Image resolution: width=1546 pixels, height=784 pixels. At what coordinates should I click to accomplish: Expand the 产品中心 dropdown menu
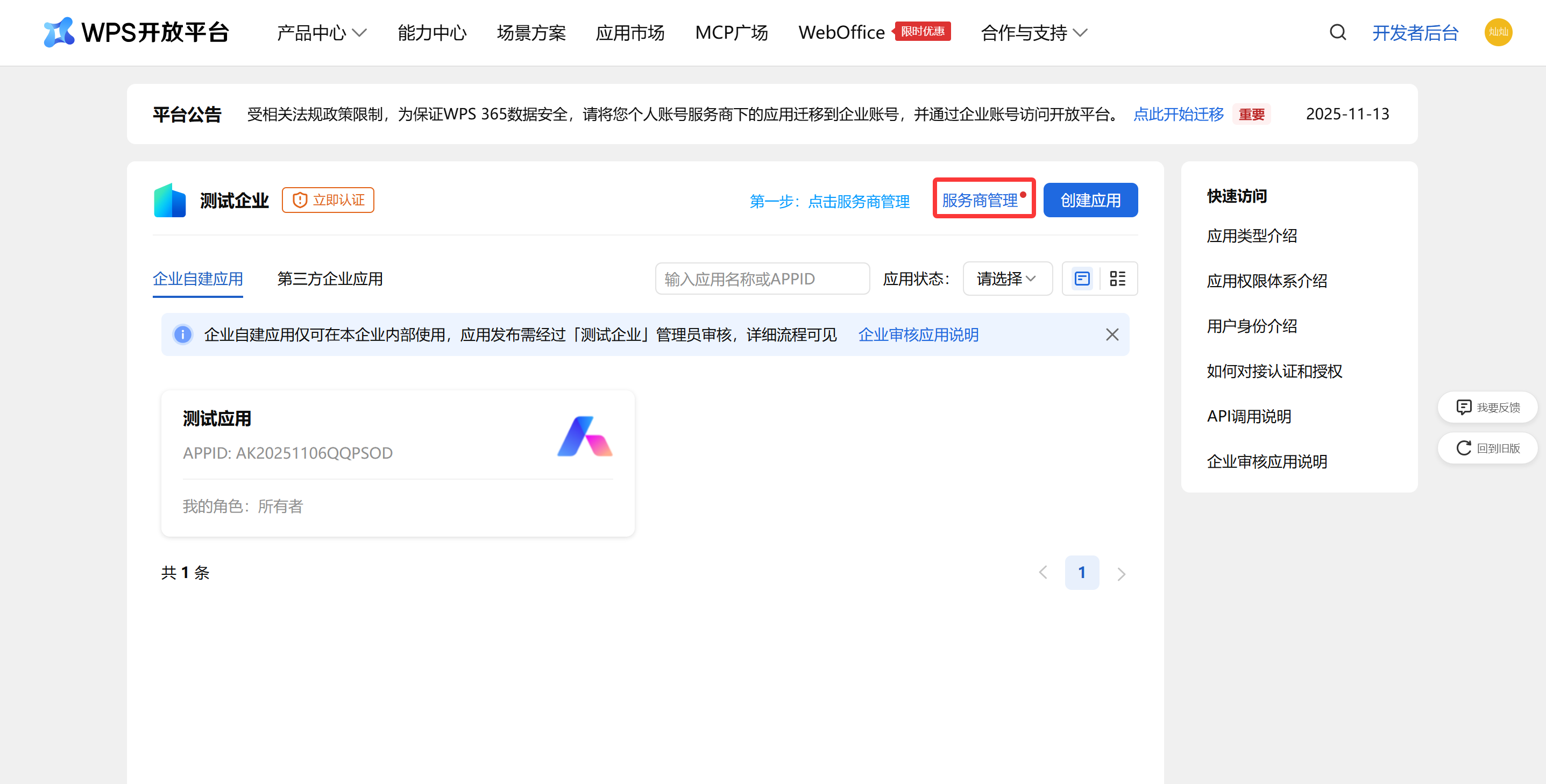[x=321, y=33]
